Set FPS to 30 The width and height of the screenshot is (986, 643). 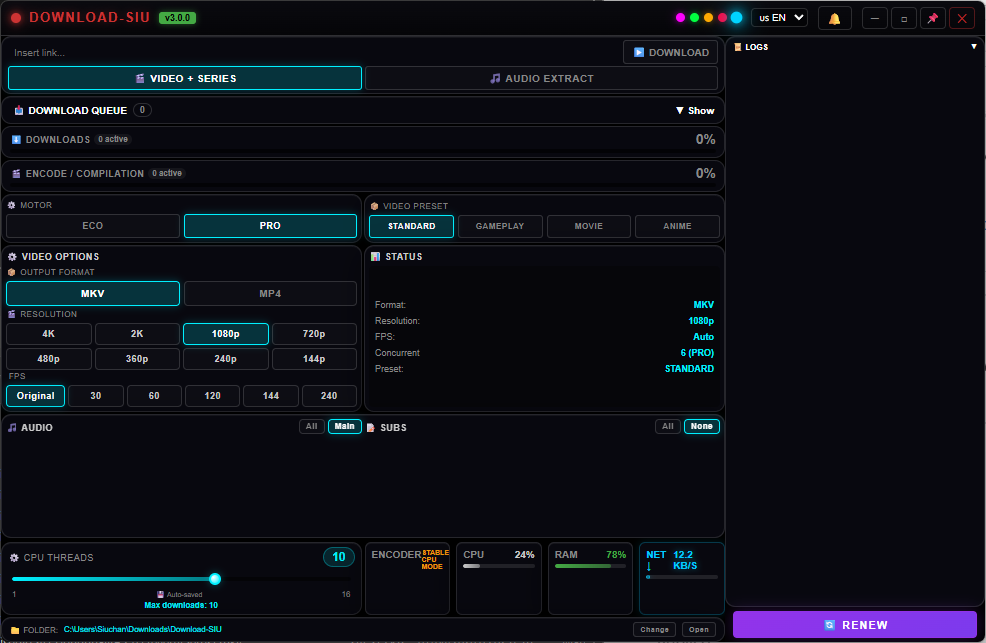click(x=96, y=396)
